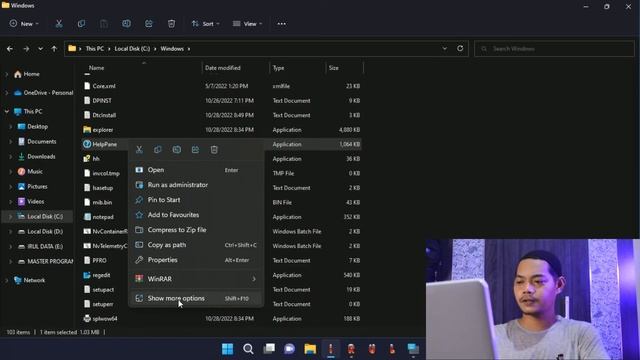Choose Add to Favourites
The height and width of the screenshot is (360, 640).
pos(196,215)
